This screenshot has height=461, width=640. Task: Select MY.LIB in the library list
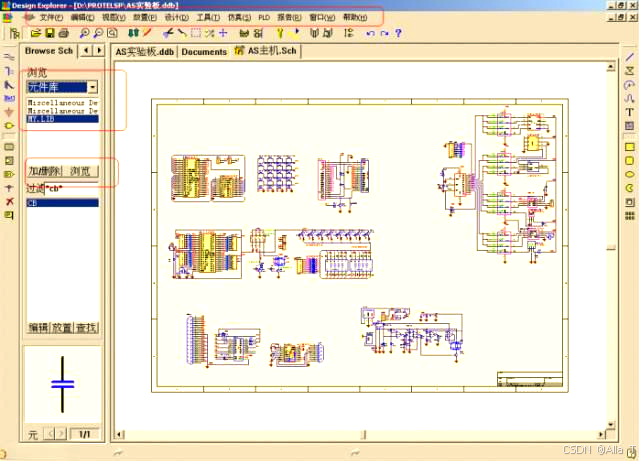(62, 119)
